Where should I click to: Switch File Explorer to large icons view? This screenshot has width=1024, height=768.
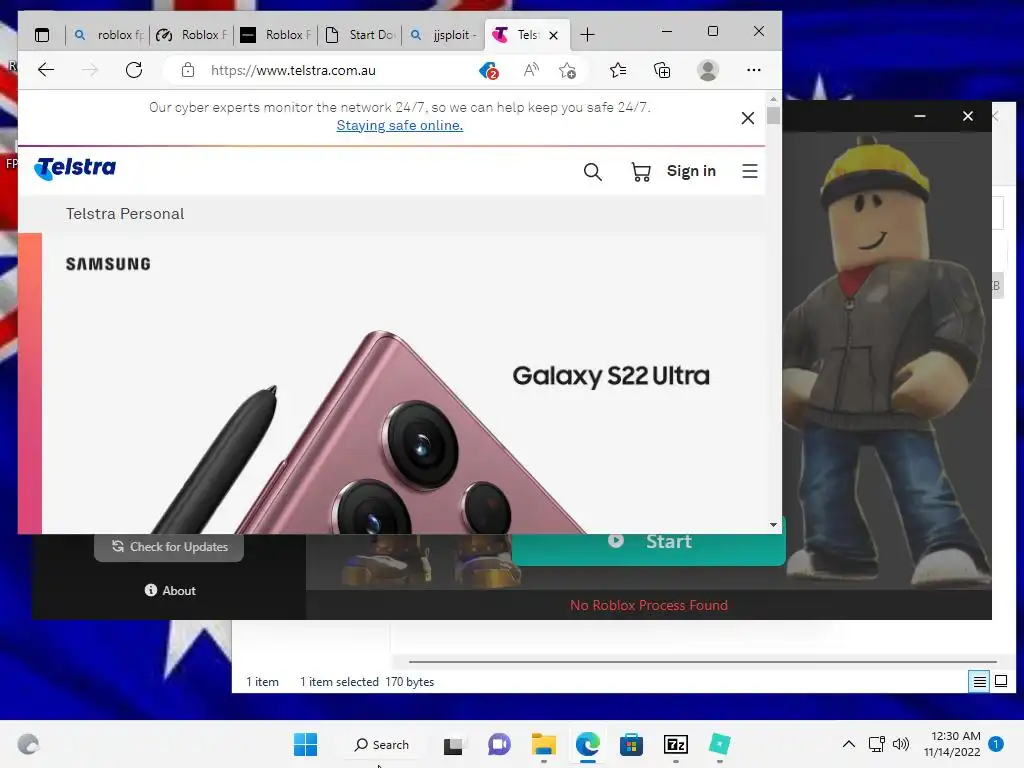[x=1000, y=682]
